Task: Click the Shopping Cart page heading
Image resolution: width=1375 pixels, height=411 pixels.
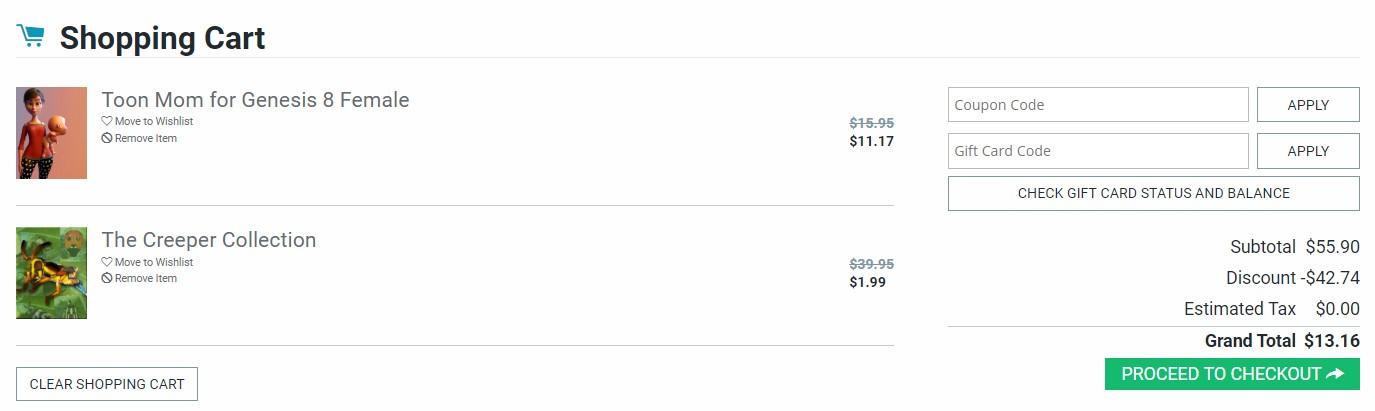Action: pos(162,38)
